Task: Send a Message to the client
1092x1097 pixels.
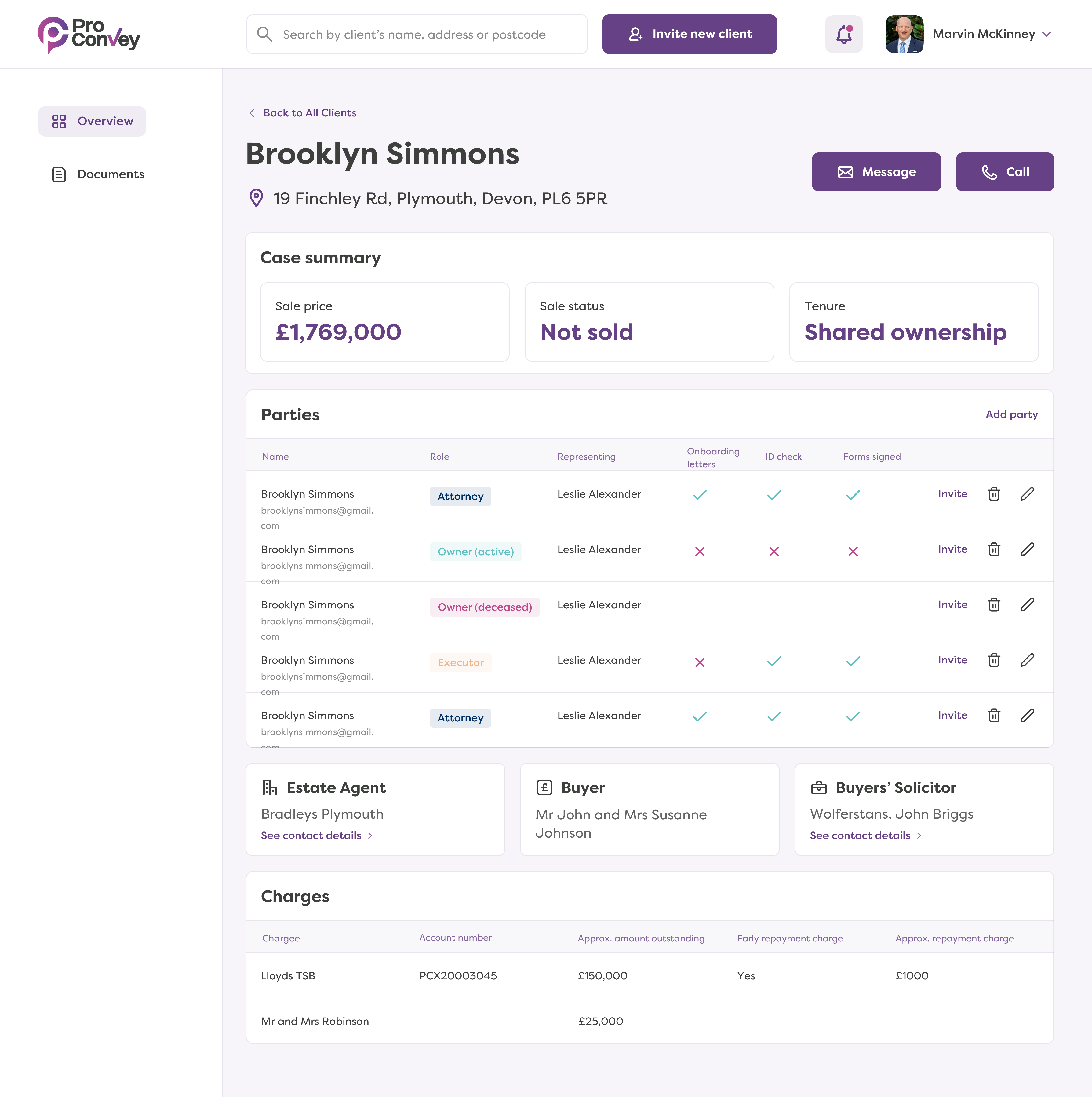Action: click(x=876, y=171)
